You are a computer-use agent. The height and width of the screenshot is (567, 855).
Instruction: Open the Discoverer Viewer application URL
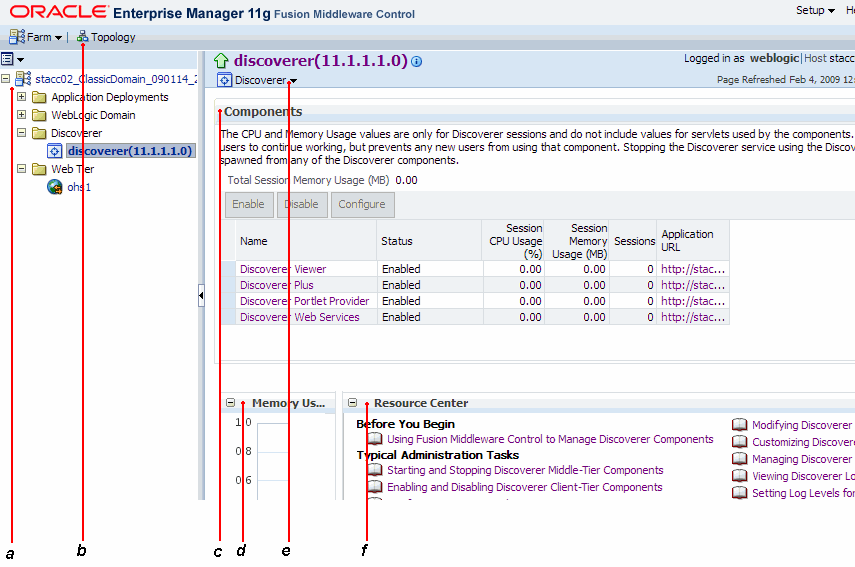(693, 269)
